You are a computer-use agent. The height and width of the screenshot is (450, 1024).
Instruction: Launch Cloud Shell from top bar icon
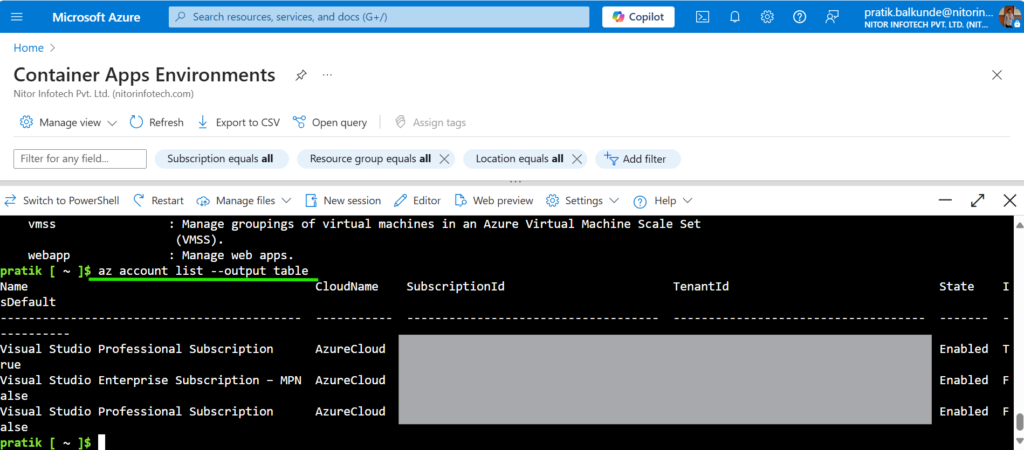pyautogui.click(x=703, y=17)
